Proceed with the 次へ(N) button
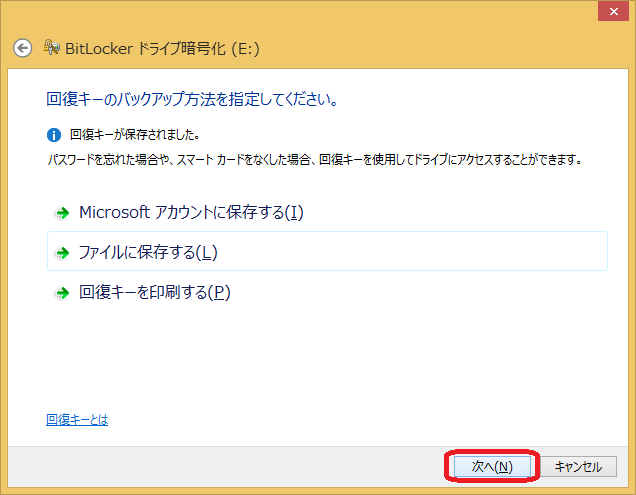 (492, 467)
